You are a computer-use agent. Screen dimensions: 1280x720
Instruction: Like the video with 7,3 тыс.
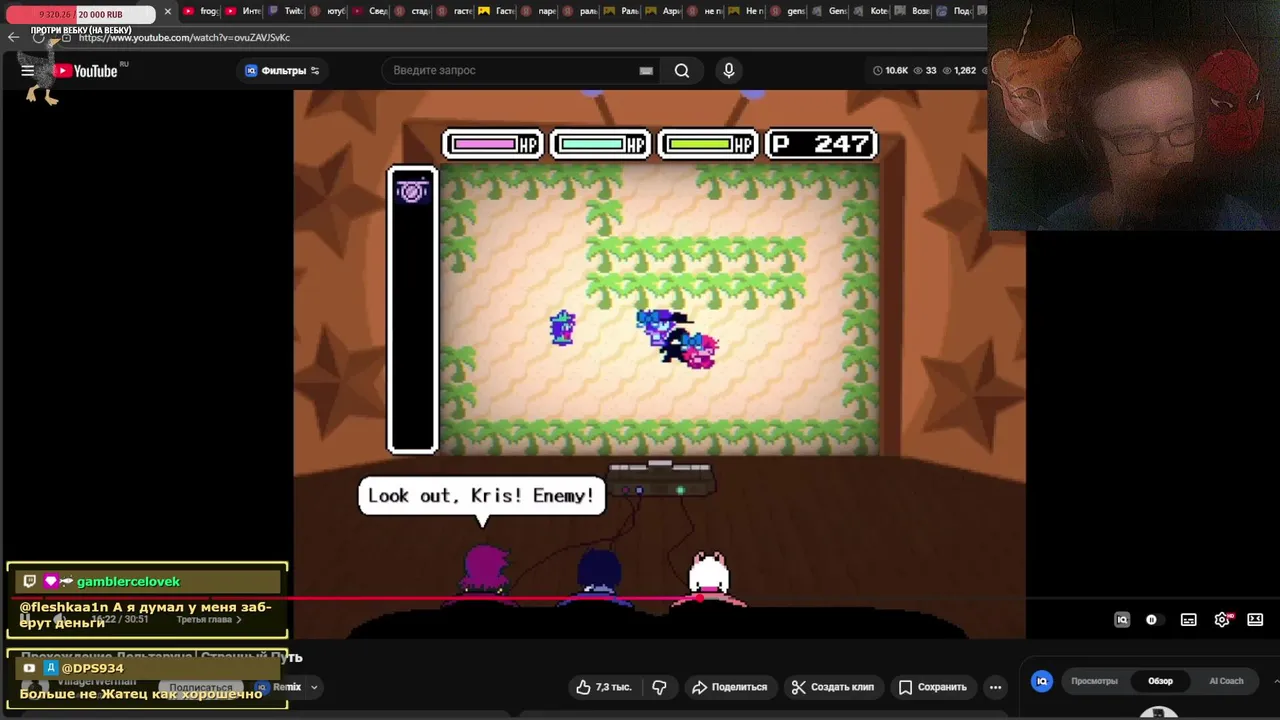tap(604, 687)
